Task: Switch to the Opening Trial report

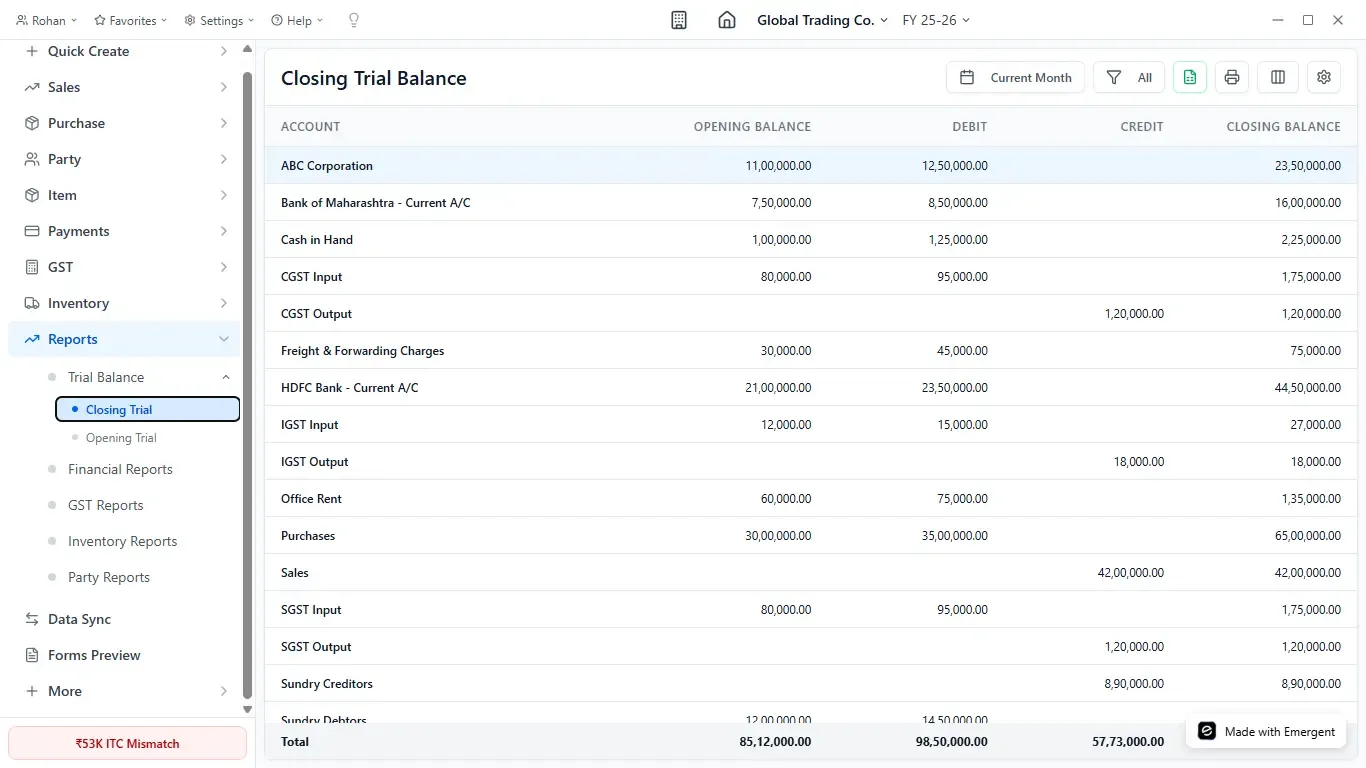Action: [x=120, y=437]
